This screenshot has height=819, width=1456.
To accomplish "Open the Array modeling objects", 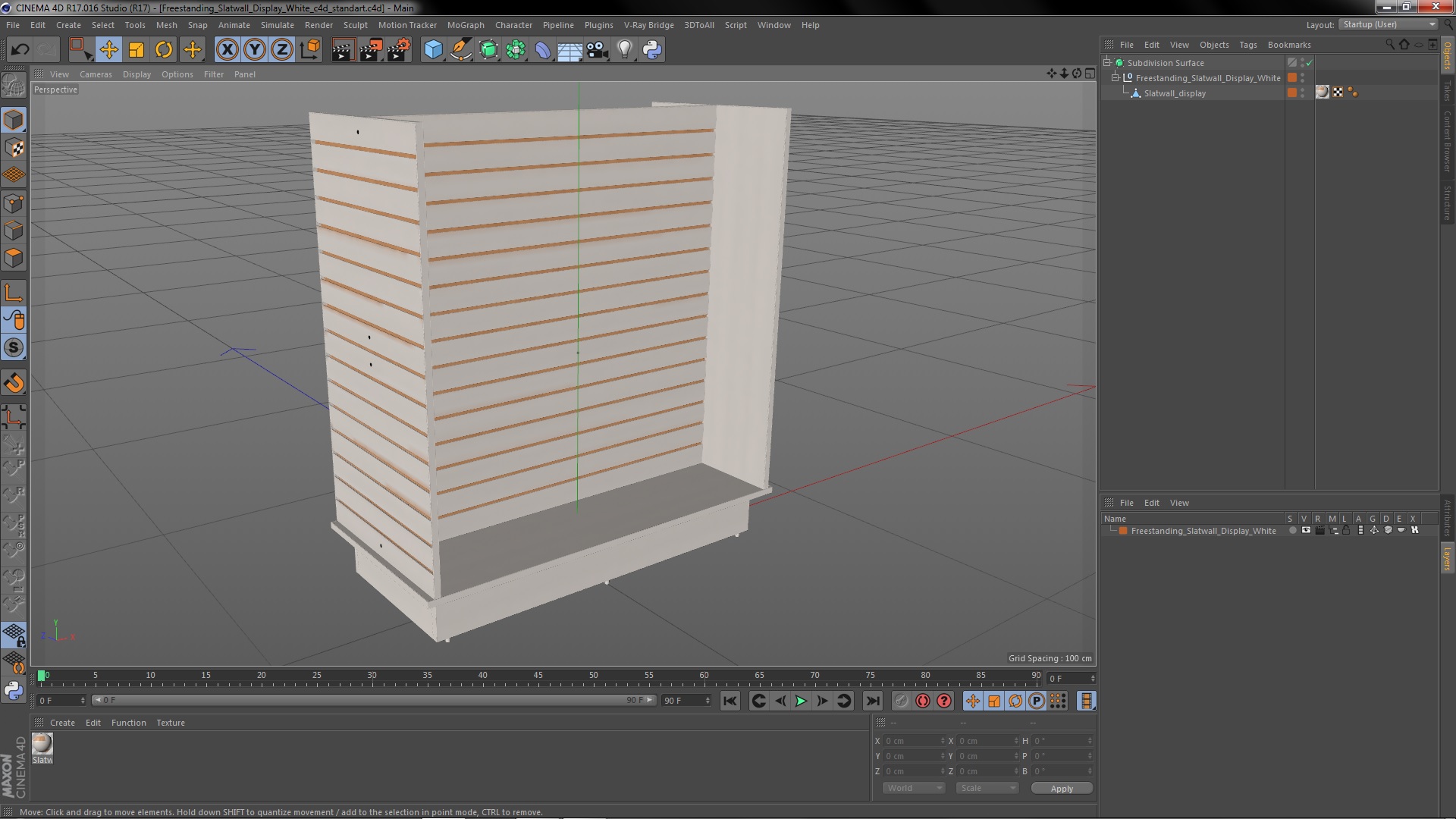I will pyautogui.click(x=516, y=50).
